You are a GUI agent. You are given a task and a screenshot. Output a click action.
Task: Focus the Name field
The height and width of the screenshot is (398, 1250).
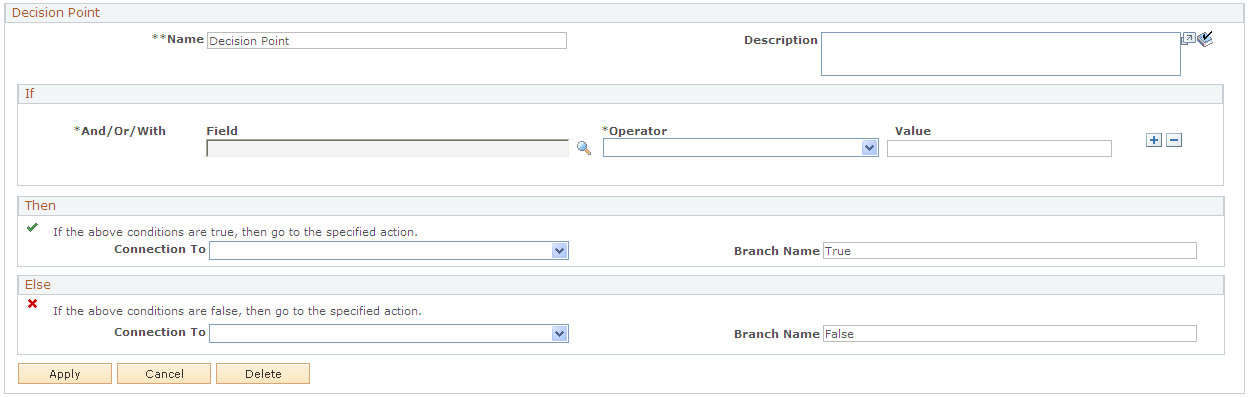pos(387,41)
